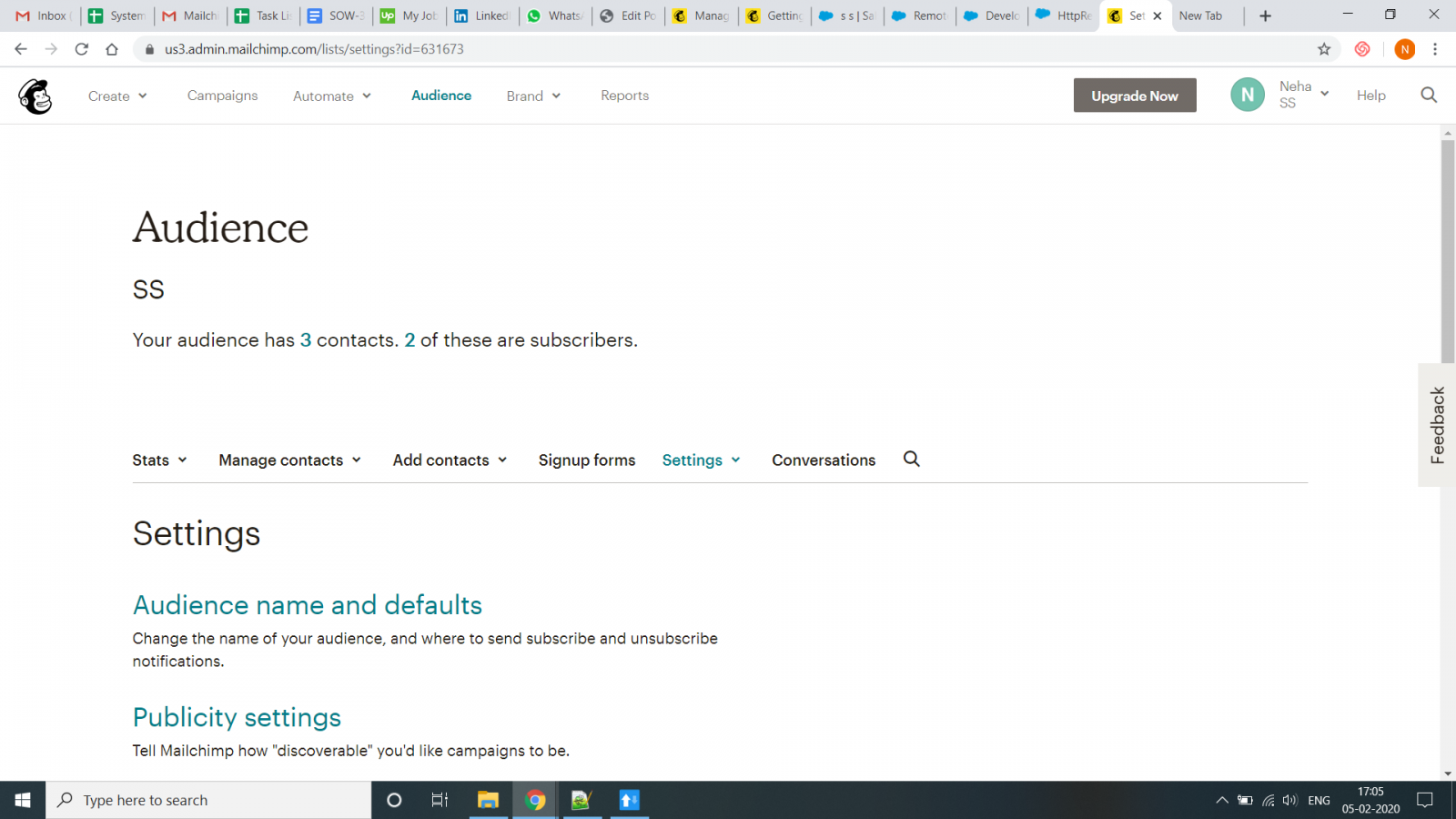Bookmark this page using the star icon

(x=1326, y=49)
